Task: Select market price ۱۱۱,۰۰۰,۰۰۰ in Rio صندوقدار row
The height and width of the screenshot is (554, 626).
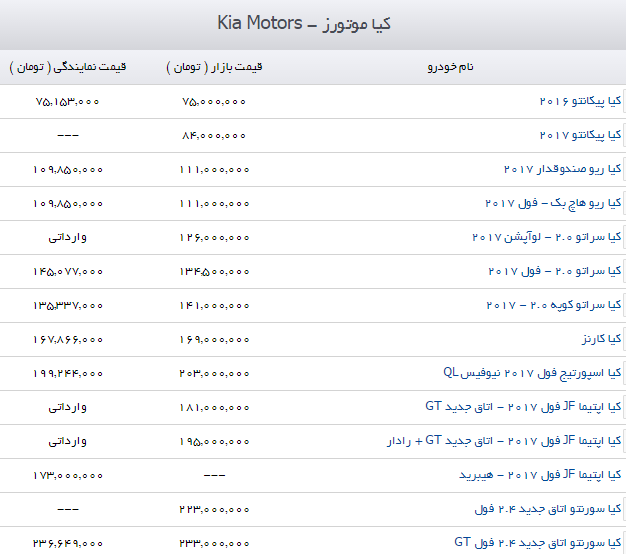Action: click(x=214, y=170)
